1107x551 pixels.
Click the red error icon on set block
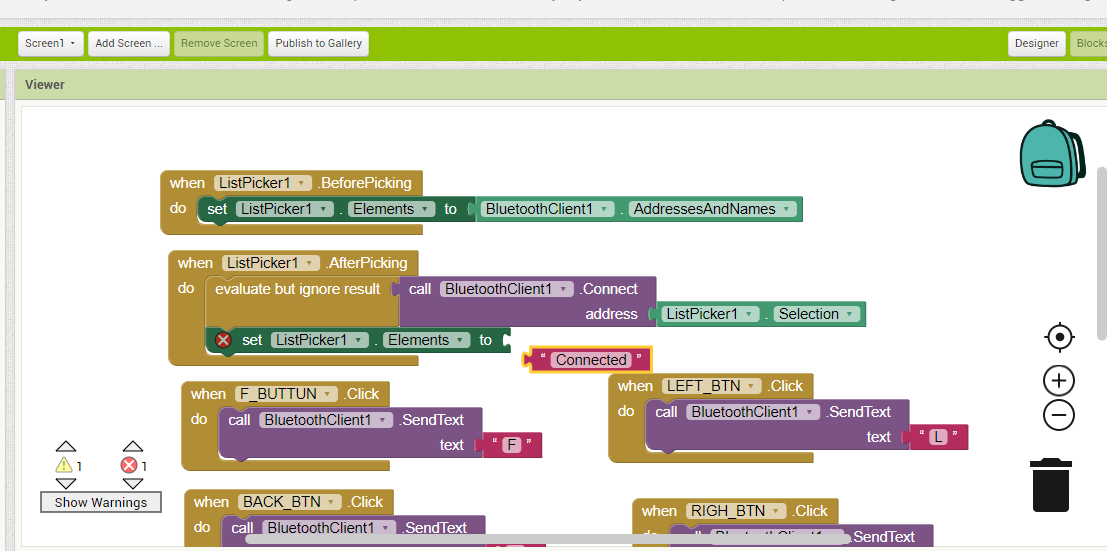223,340
